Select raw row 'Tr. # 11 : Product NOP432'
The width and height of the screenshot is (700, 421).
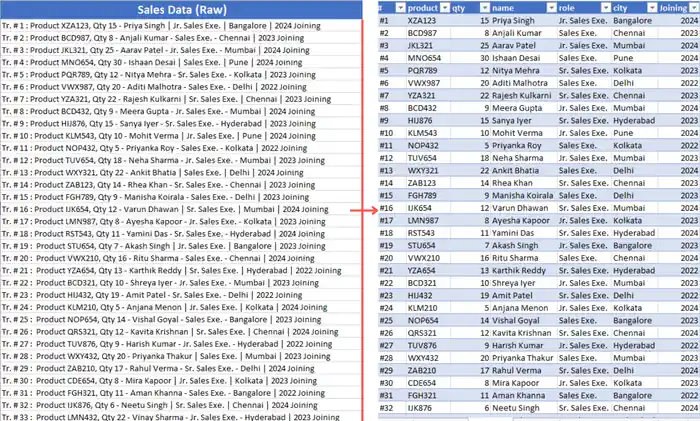tap(181, 148)
